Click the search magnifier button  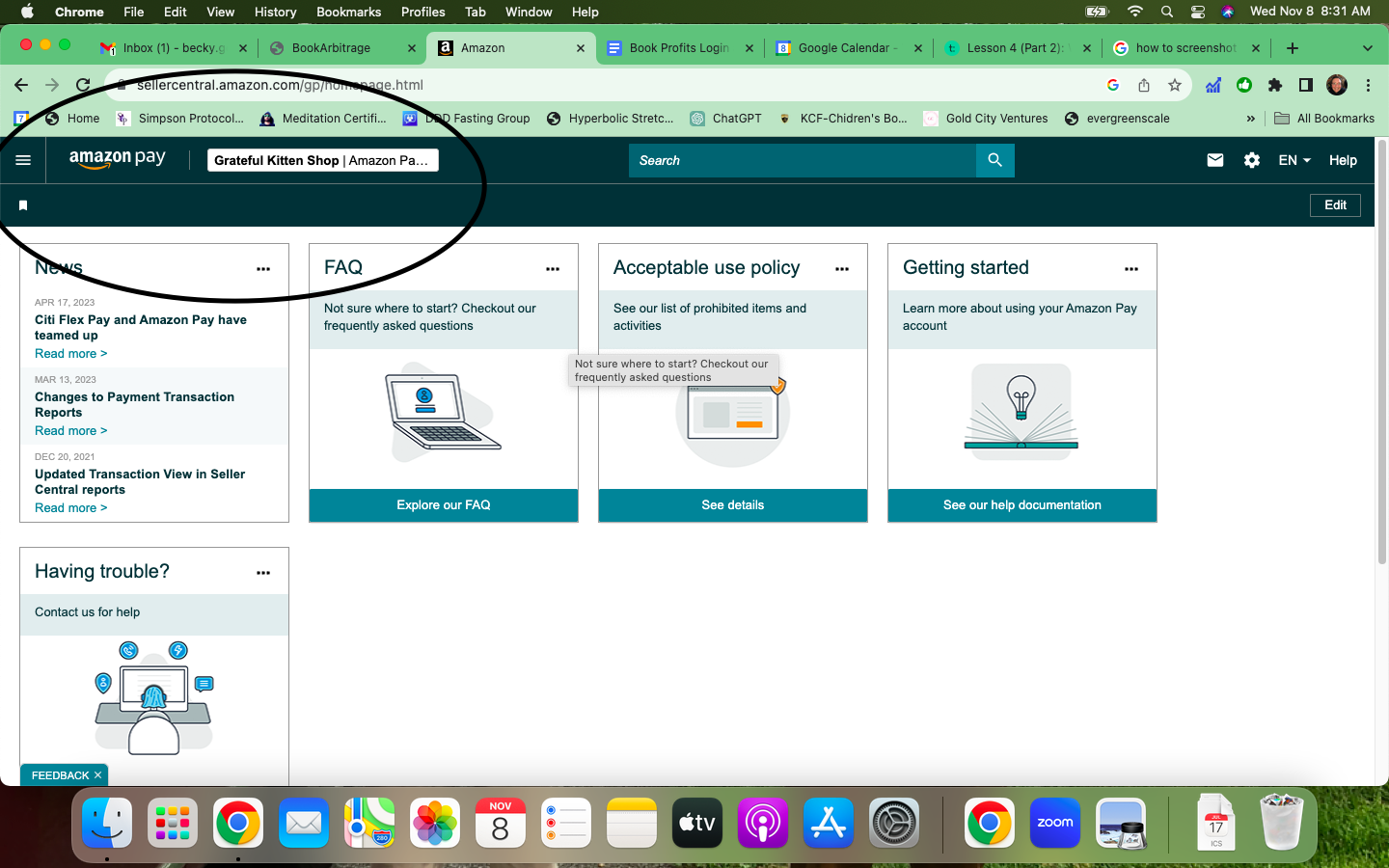994,160
